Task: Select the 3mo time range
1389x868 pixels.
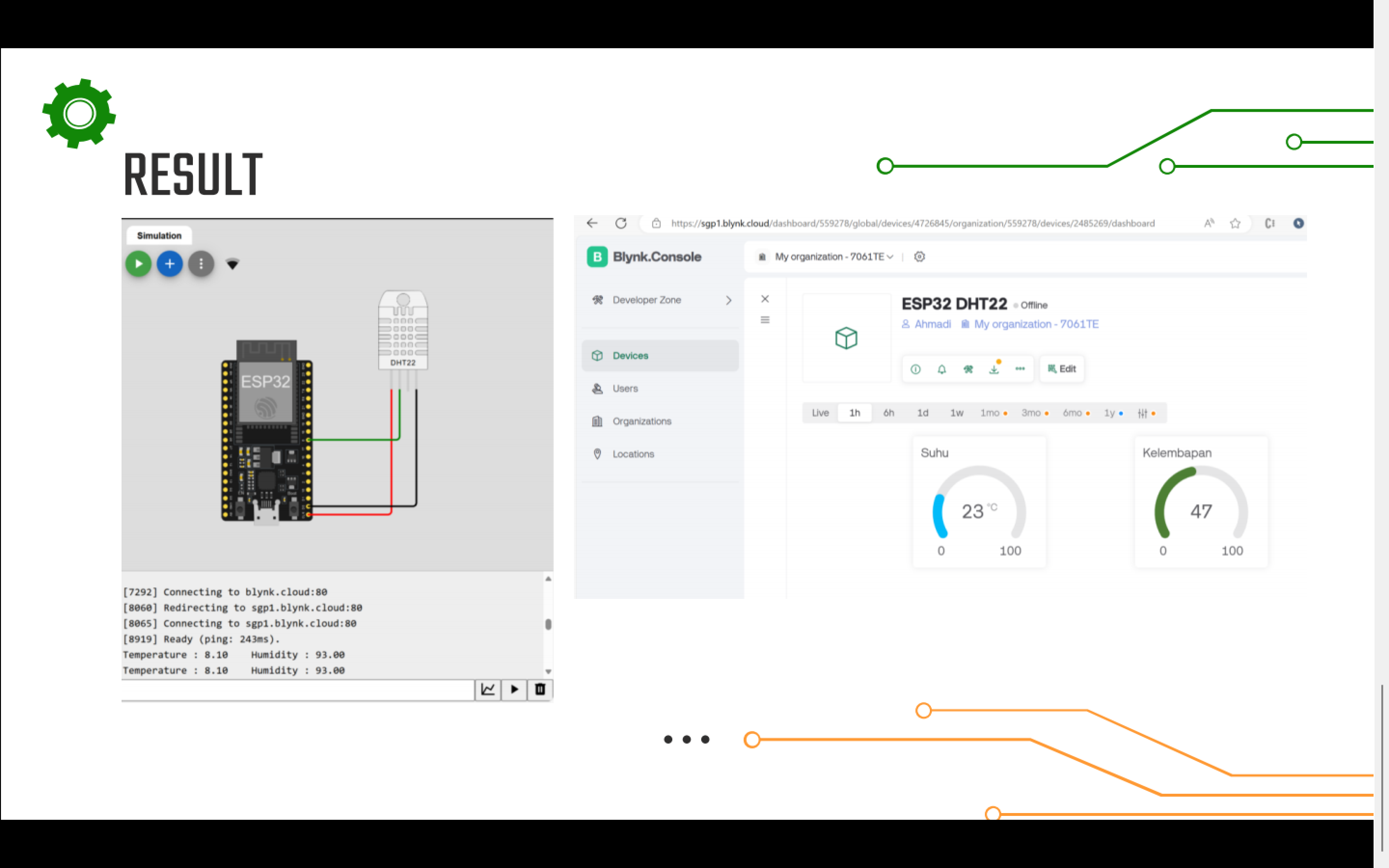Action: pos(1035,413)
